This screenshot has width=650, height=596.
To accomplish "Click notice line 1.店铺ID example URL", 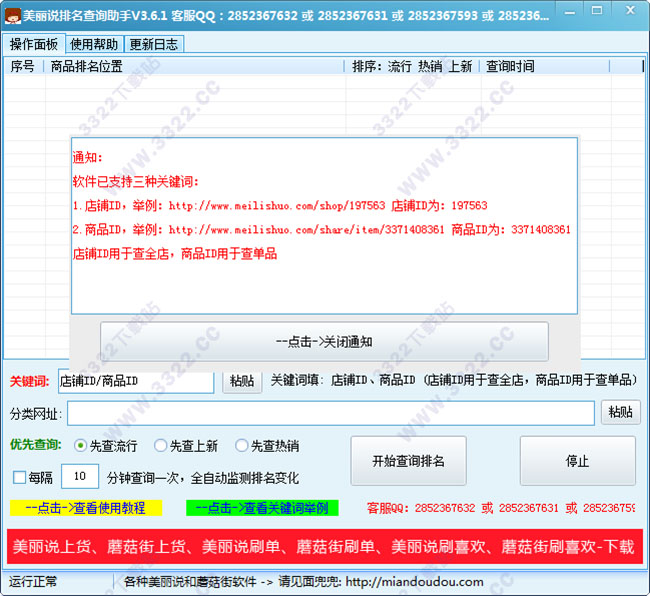I will click(x=280, y=206).
